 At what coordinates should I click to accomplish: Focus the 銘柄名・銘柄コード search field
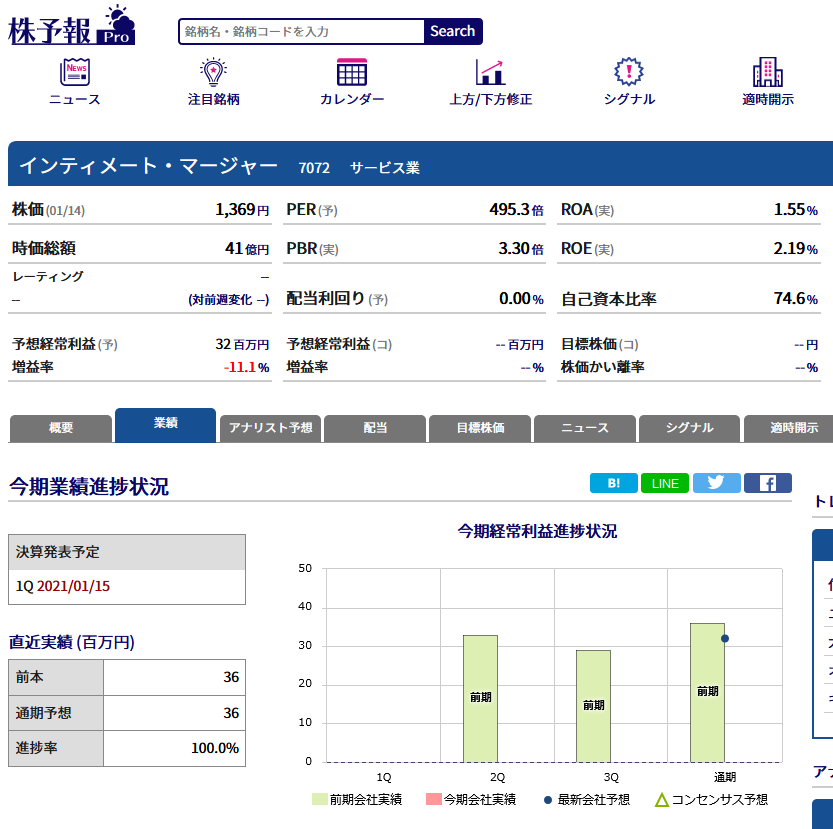click(x=301, y=31)
